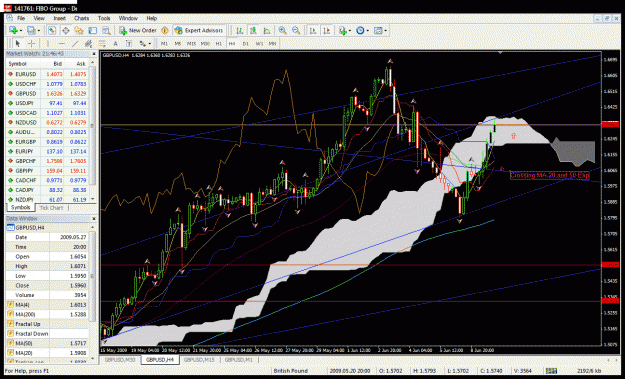Viewport: 625px width, 379px height.
Task: Set timeframe to D1
Action: click(246, 43)
